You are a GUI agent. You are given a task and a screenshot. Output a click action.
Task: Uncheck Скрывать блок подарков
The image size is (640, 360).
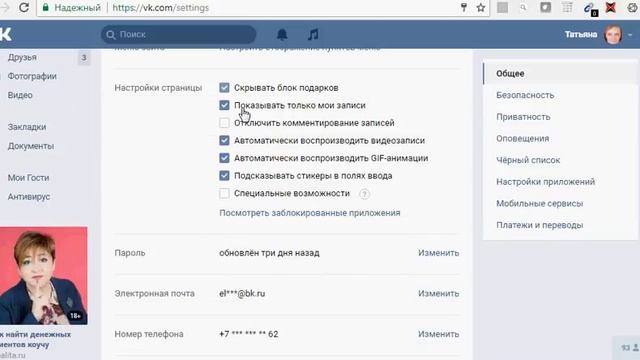click(x=224, y=87)
